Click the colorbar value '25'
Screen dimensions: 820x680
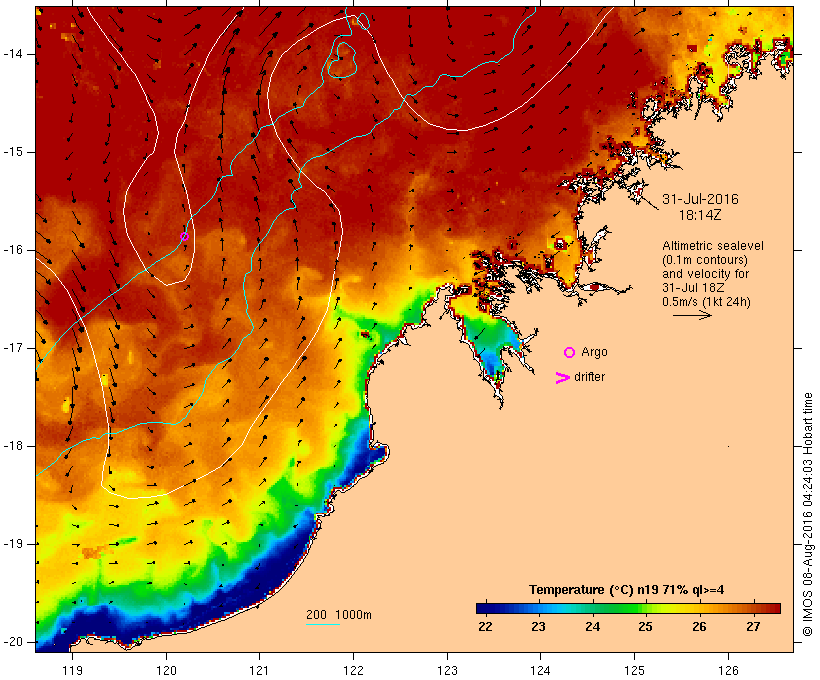645,627
